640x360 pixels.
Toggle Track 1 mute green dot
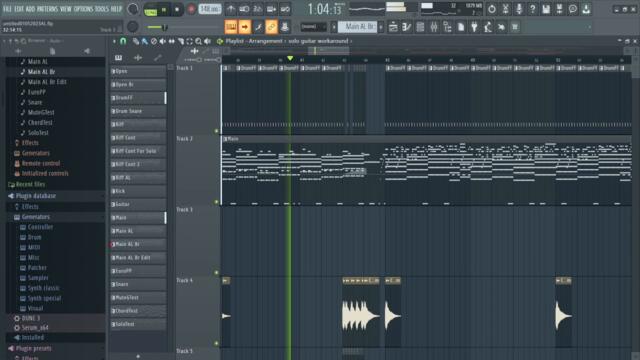coord(216,131)
